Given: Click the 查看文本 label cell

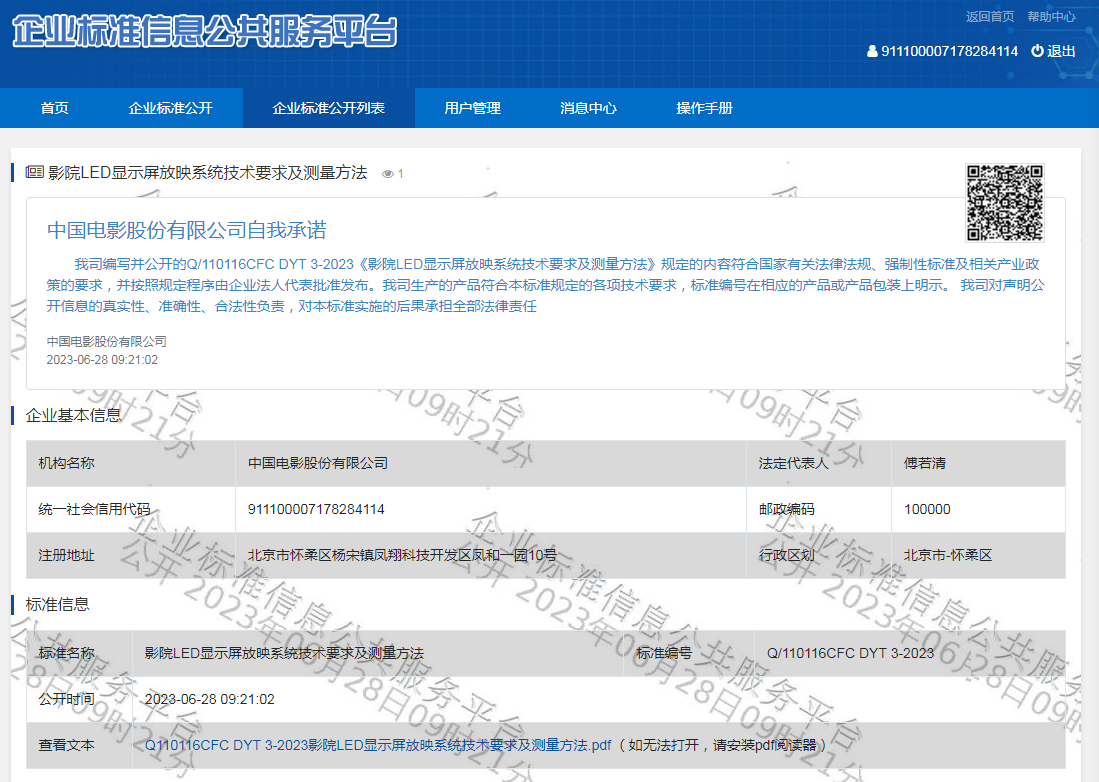Looking at the screenshot, I should point(79,745).
